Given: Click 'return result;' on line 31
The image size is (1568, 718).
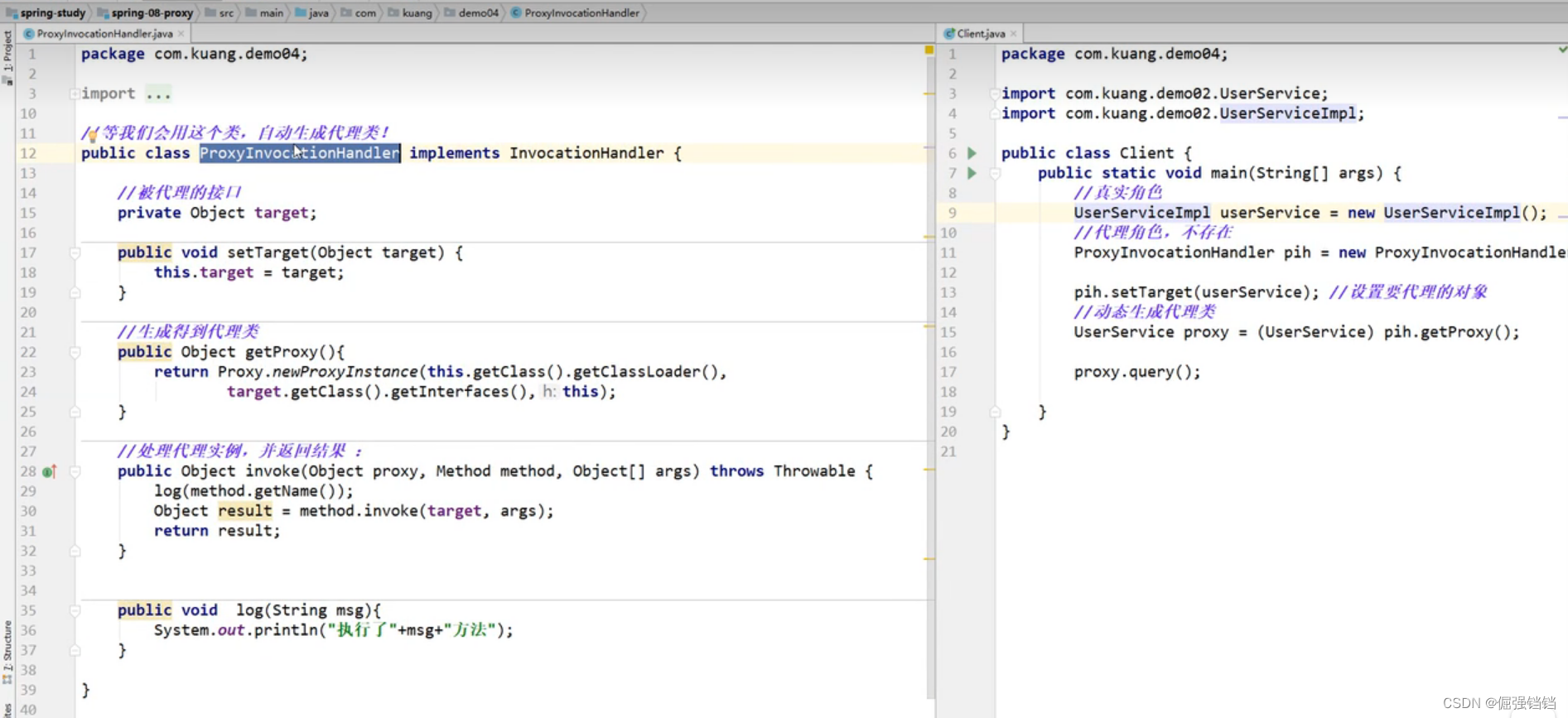Looking at the screenshot, I should [x=217, y=531].
